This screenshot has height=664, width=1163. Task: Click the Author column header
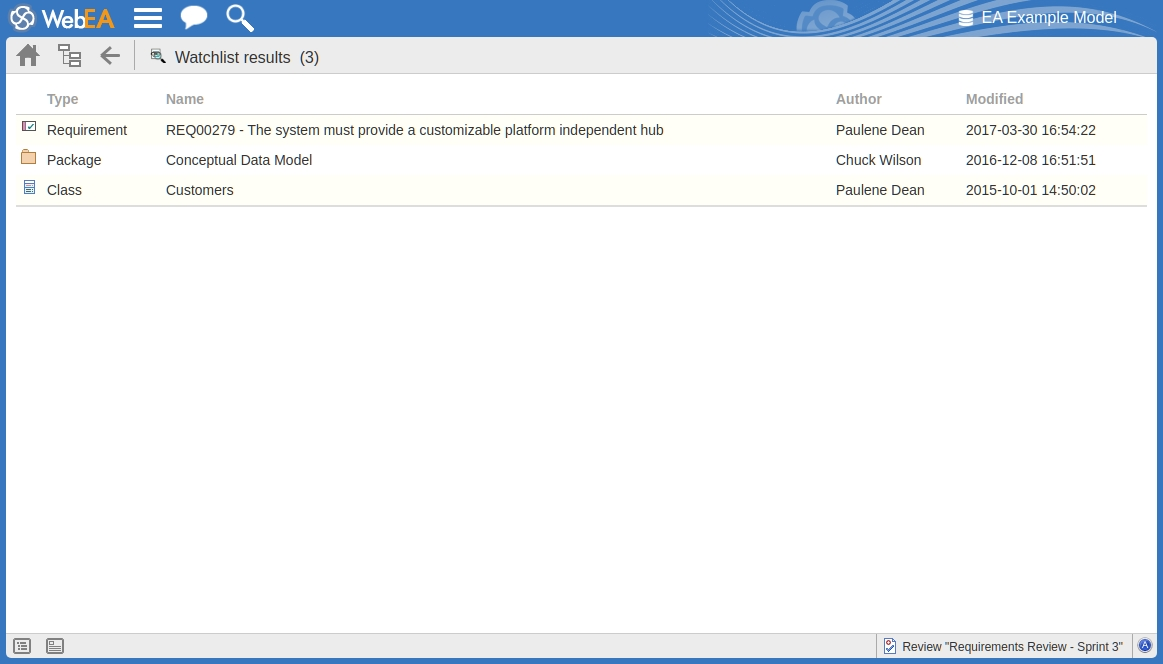(x=859, y=99)
